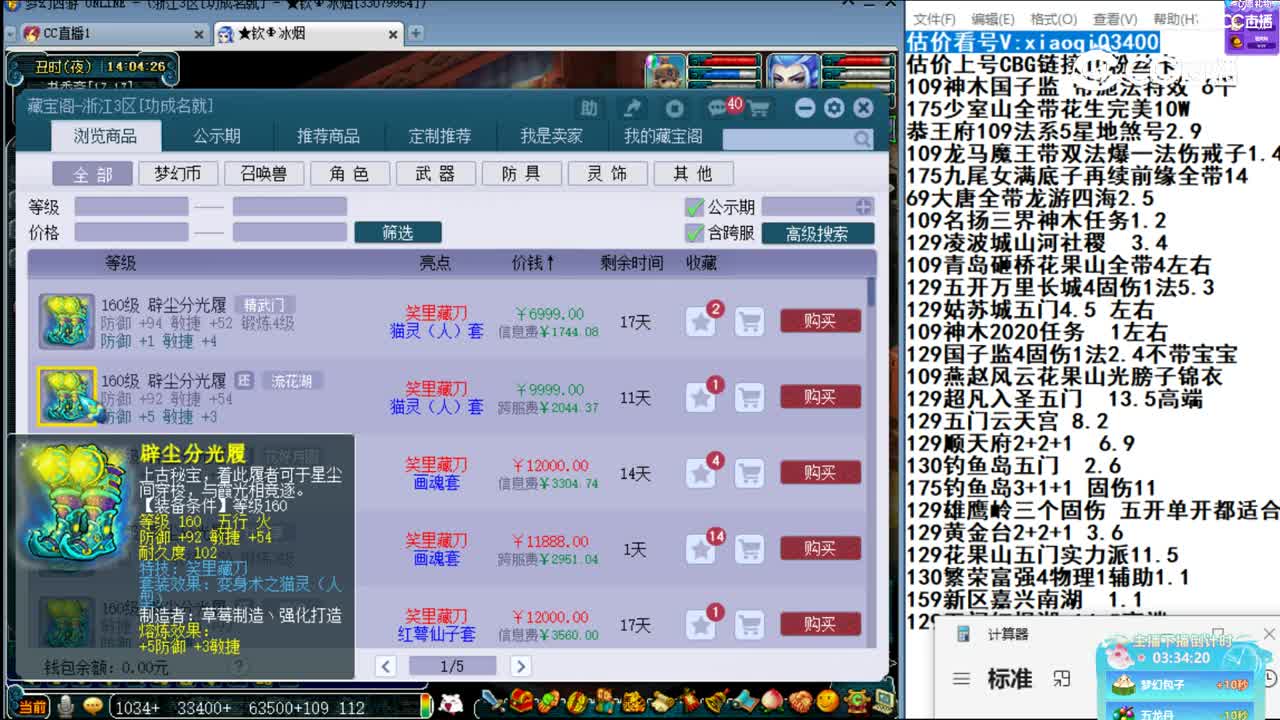Open 查看(V) menu in notepad window
The width and height of the screenshot is (1280, 720).
pyautogui.click(x=1115, y=19)
